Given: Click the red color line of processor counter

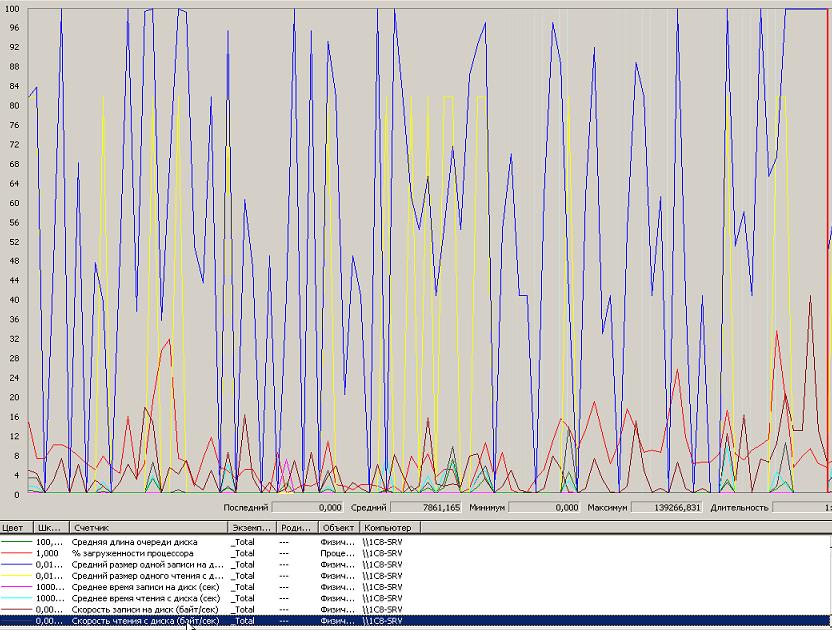Looking at the screenshot, I should click(x=16, y=553).
